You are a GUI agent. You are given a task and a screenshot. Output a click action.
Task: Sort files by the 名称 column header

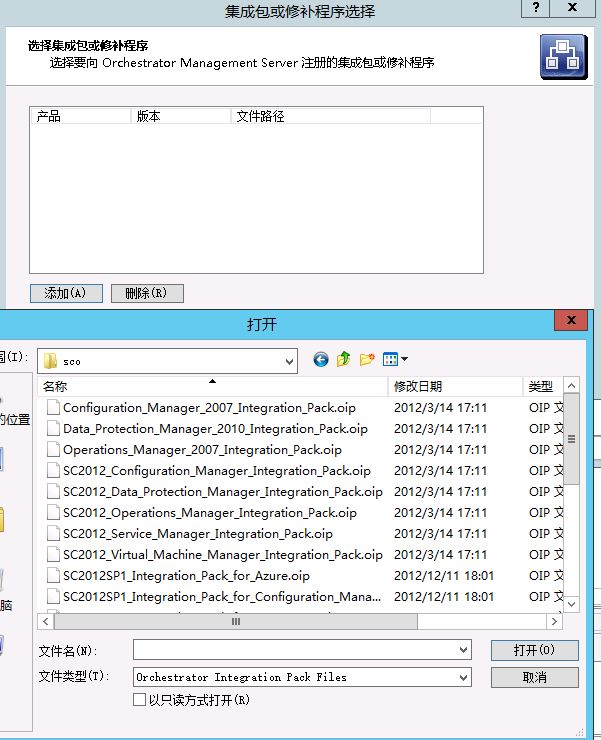[212, 387]
